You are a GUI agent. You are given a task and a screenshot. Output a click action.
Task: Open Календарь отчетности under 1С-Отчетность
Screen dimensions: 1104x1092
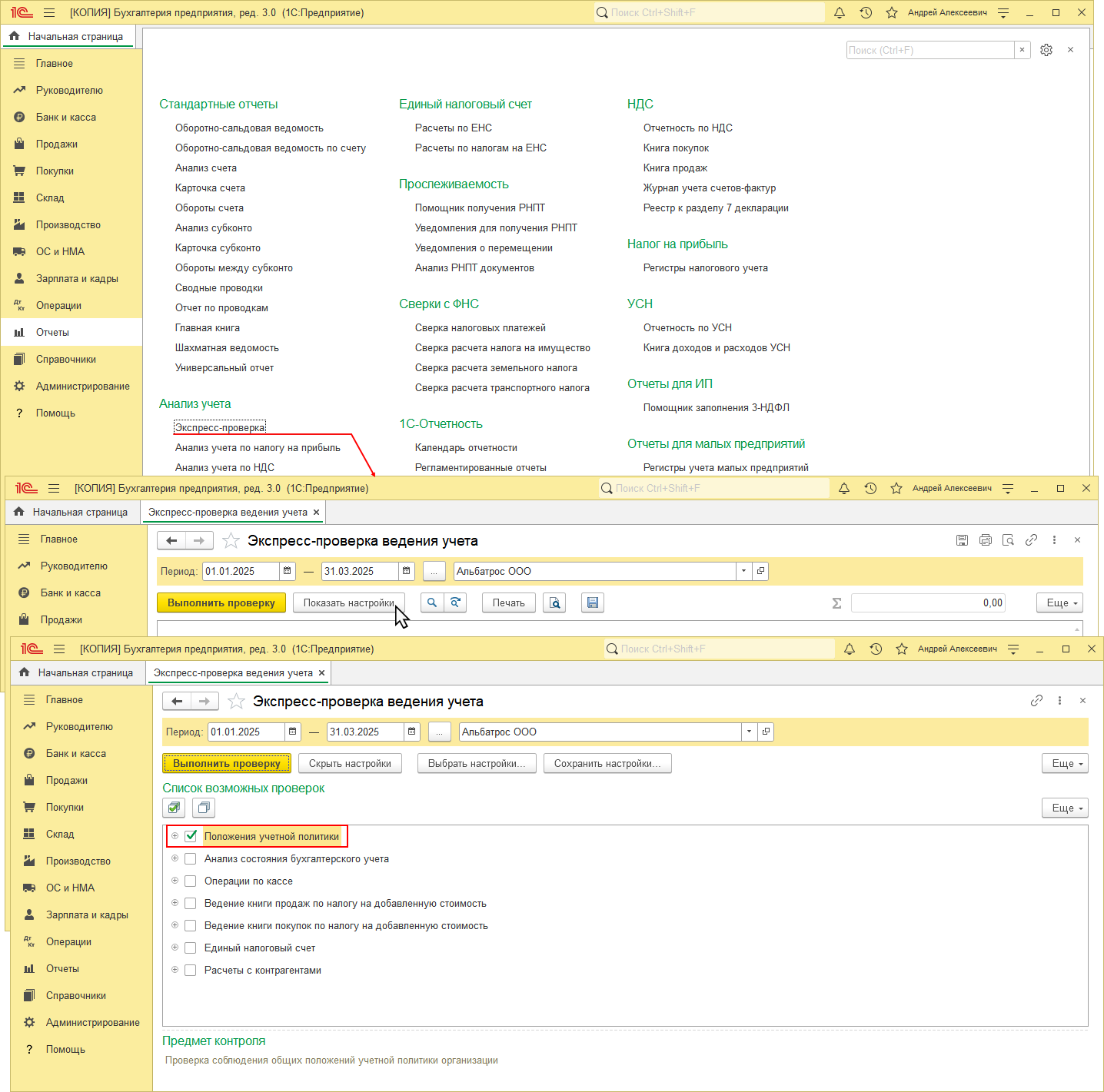(466, 447)
